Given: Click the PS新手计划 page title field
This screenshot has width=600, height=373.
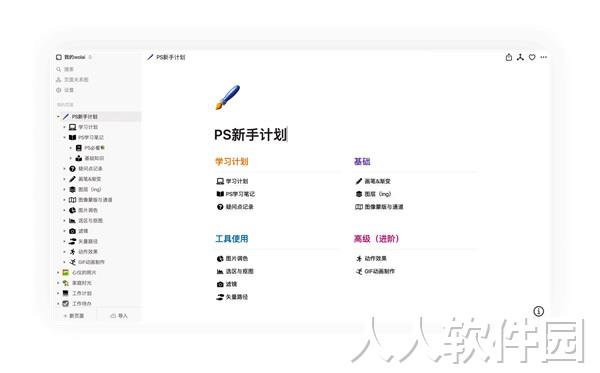Looking at the screenshot, I should click(x=251, y=135).
